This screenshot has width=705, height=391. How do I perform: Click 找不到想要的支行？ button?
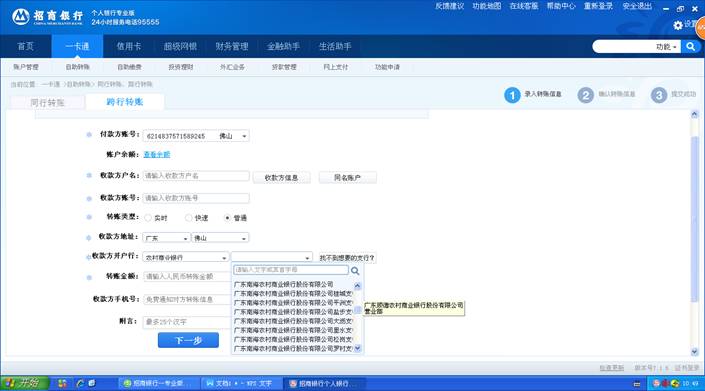(347, 258)
